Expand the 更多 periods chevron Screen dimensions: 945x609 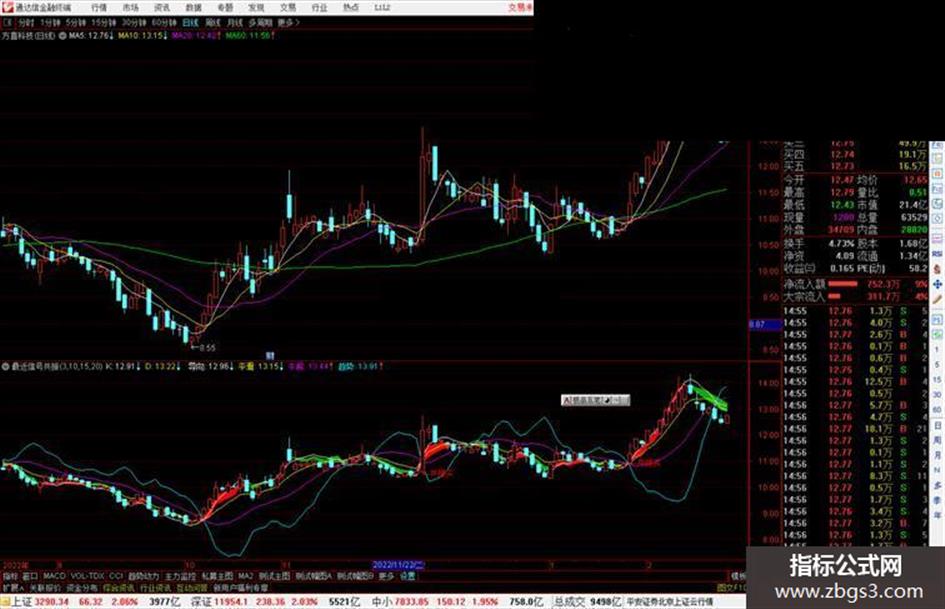(288, 23)
